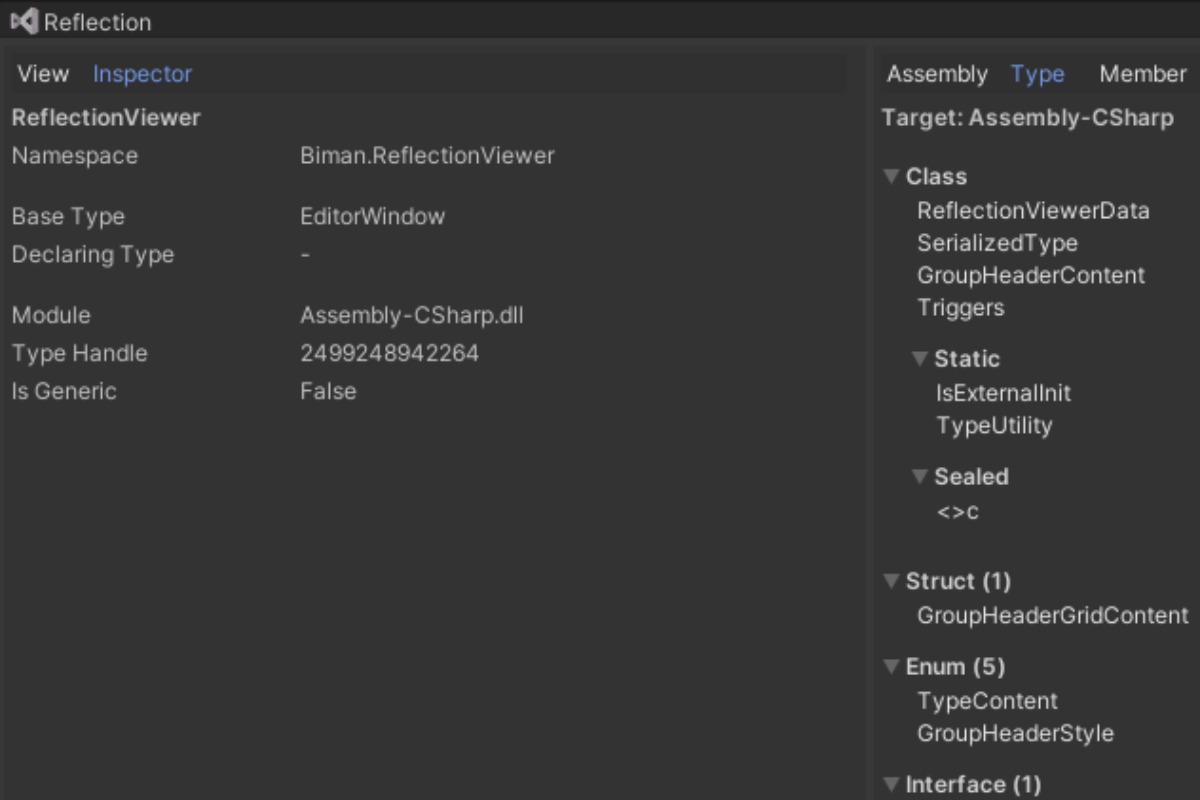Viewport: 1200px width, 800px height.
Task: Open the Inspector tab
Action: click(142, 74)
